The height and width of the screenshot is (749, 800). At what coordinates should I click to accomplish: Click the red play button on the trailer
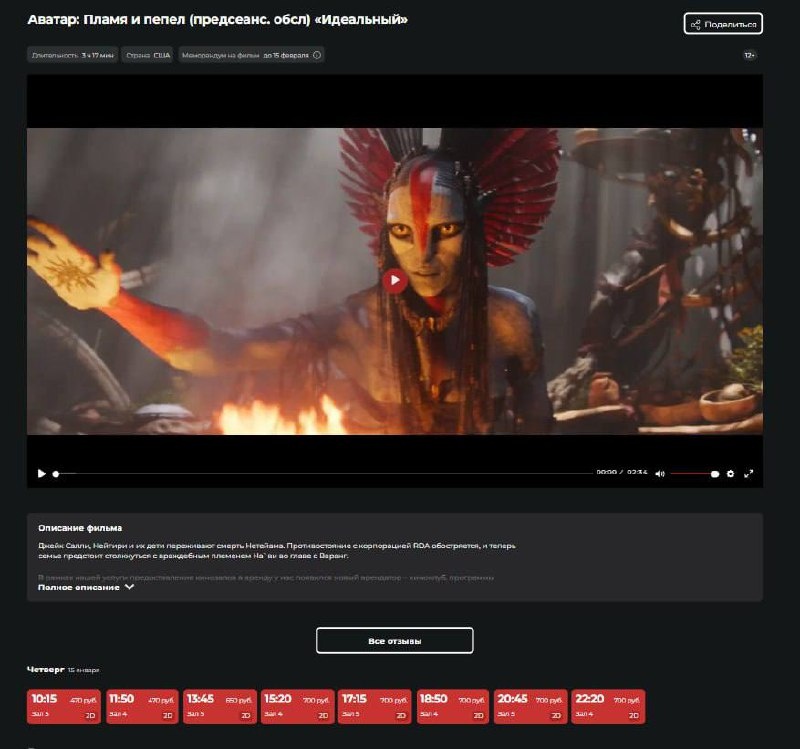click(x=394, y=280)
